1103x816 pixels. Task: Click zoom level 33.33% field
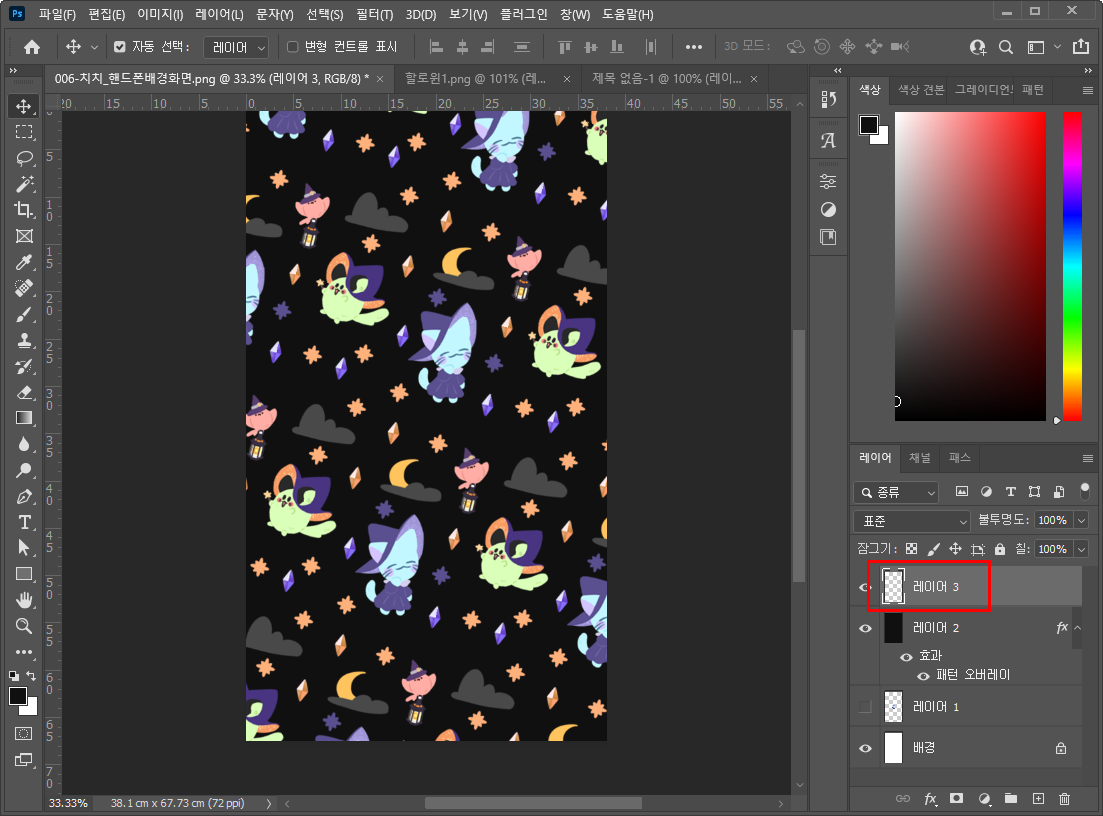point(68,803)
